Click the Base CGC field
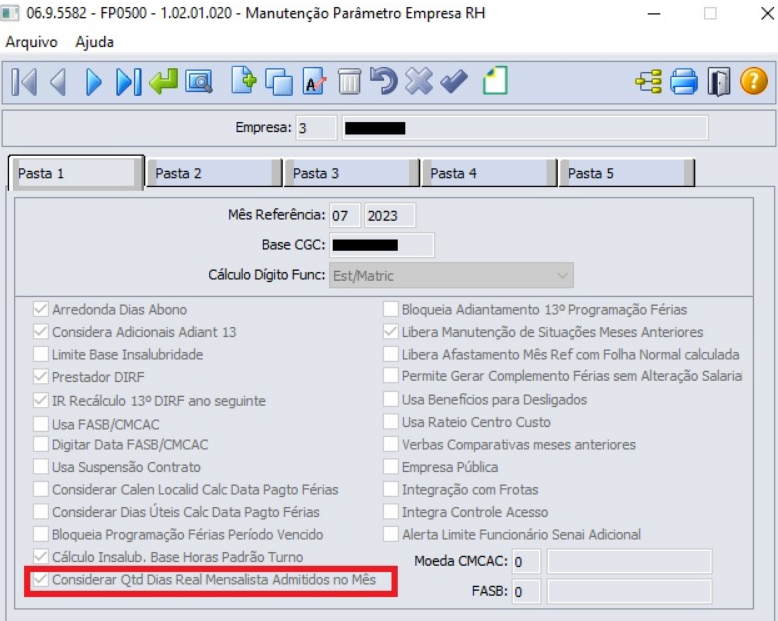This screenshot has height=621, width=778. pos(382,245)
